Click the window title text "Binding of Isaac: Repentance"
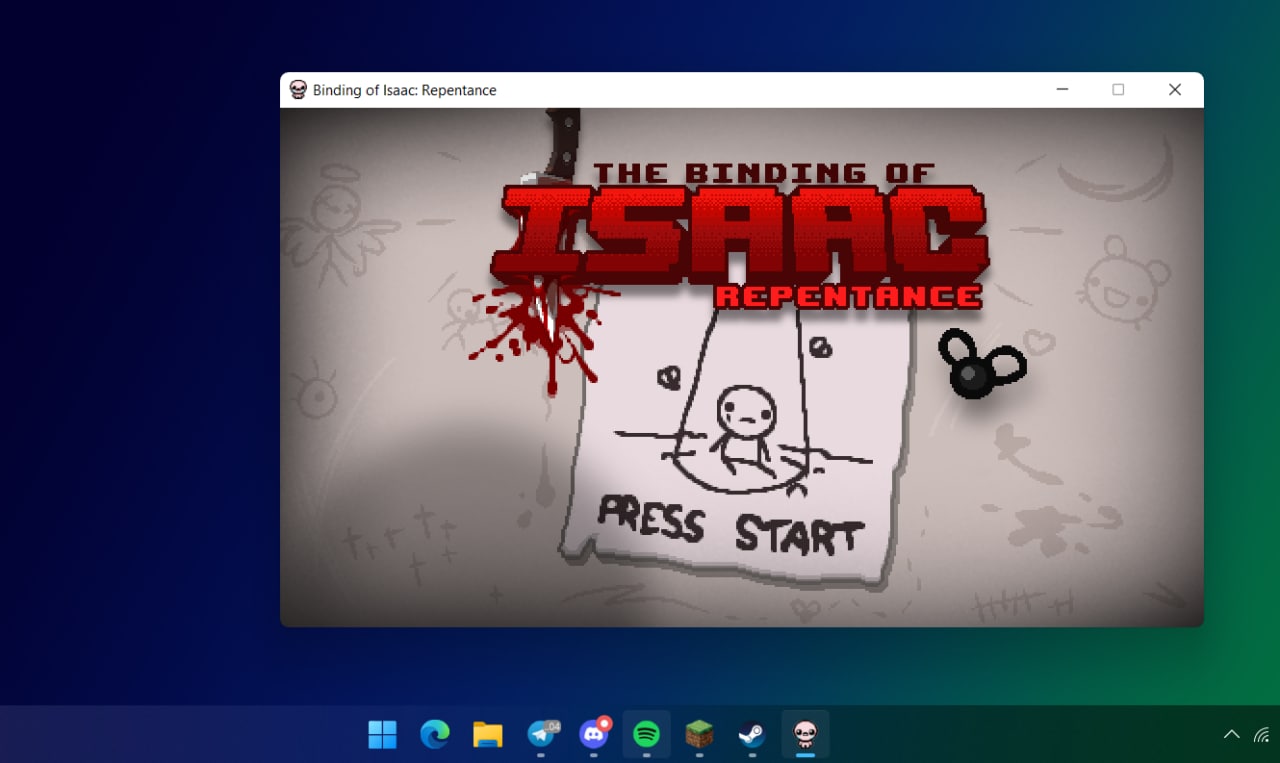The image size is (1280, 763). point(404,90)
